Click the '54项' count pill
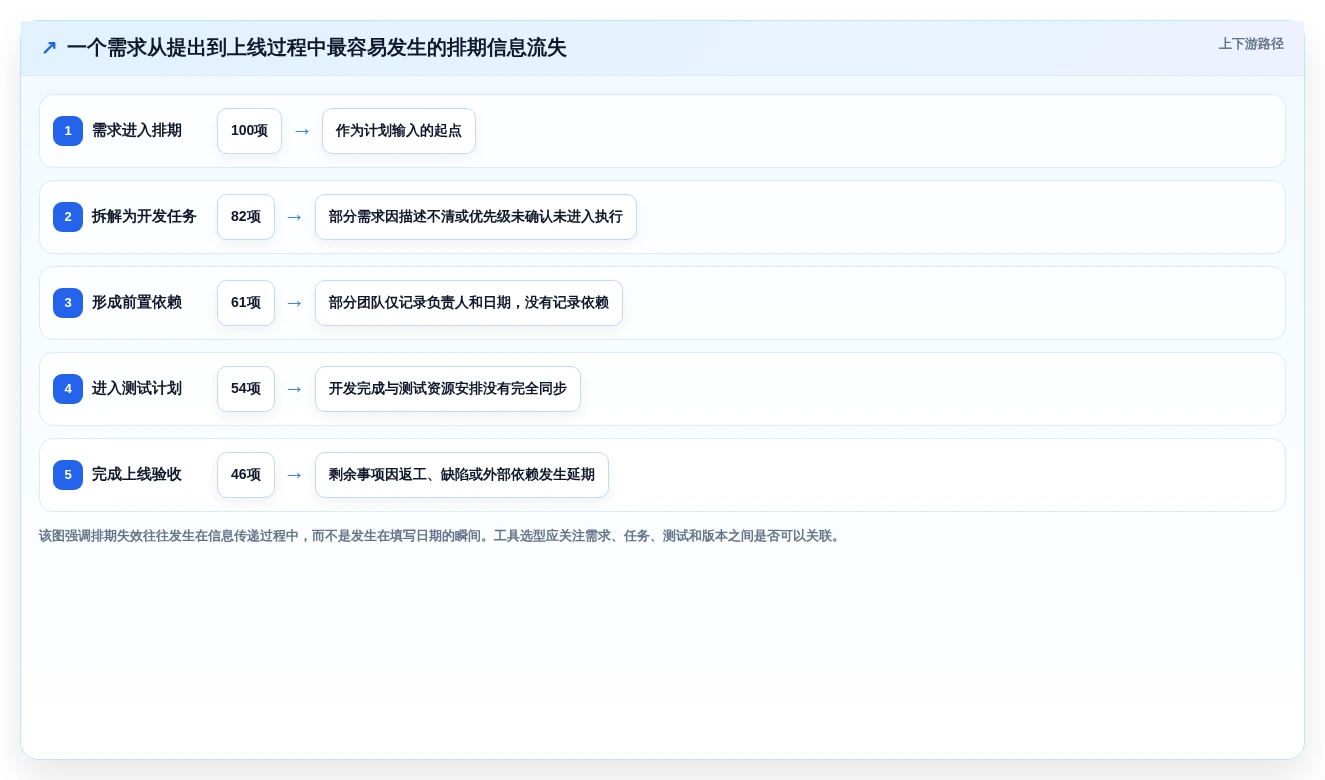The height and width of the screenshot is (780, 1325). coord(246,389)
